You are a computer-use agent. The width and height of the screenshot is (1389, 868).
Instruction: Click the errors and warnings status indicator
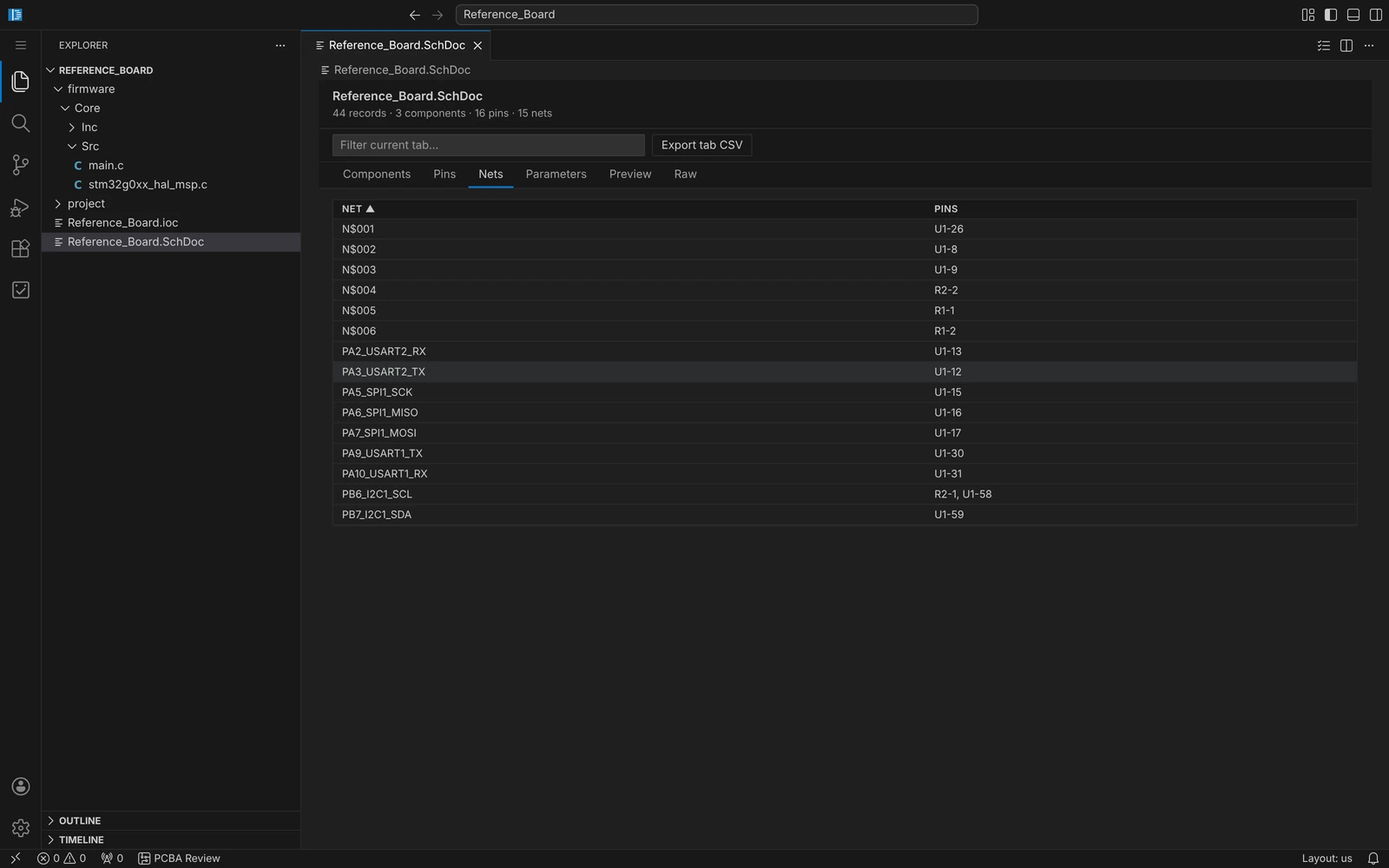[62, 858]
